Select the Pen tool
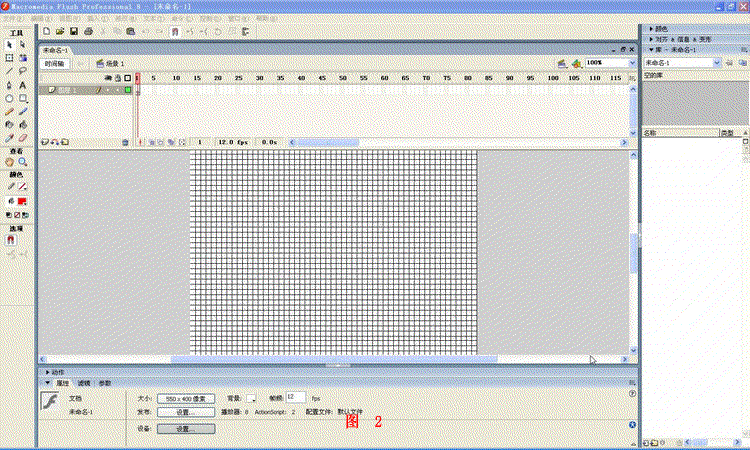 tap(10, 85)
